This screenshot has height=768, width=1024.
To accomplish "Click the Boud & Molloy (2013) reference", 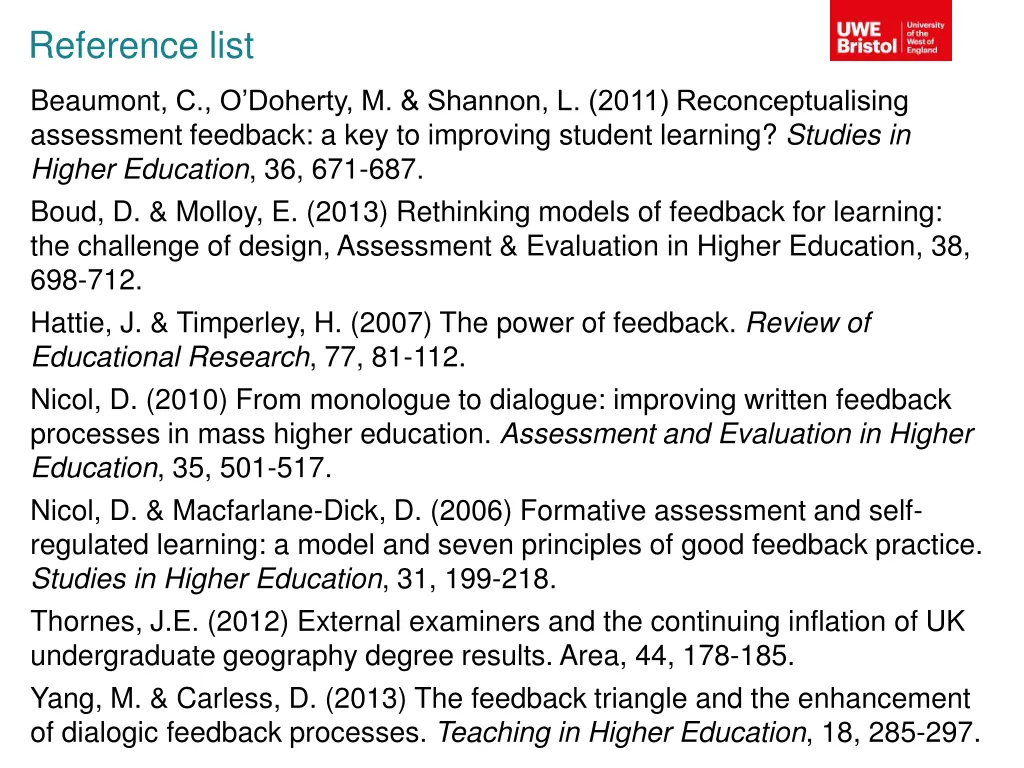I will (x=500, y=246).
